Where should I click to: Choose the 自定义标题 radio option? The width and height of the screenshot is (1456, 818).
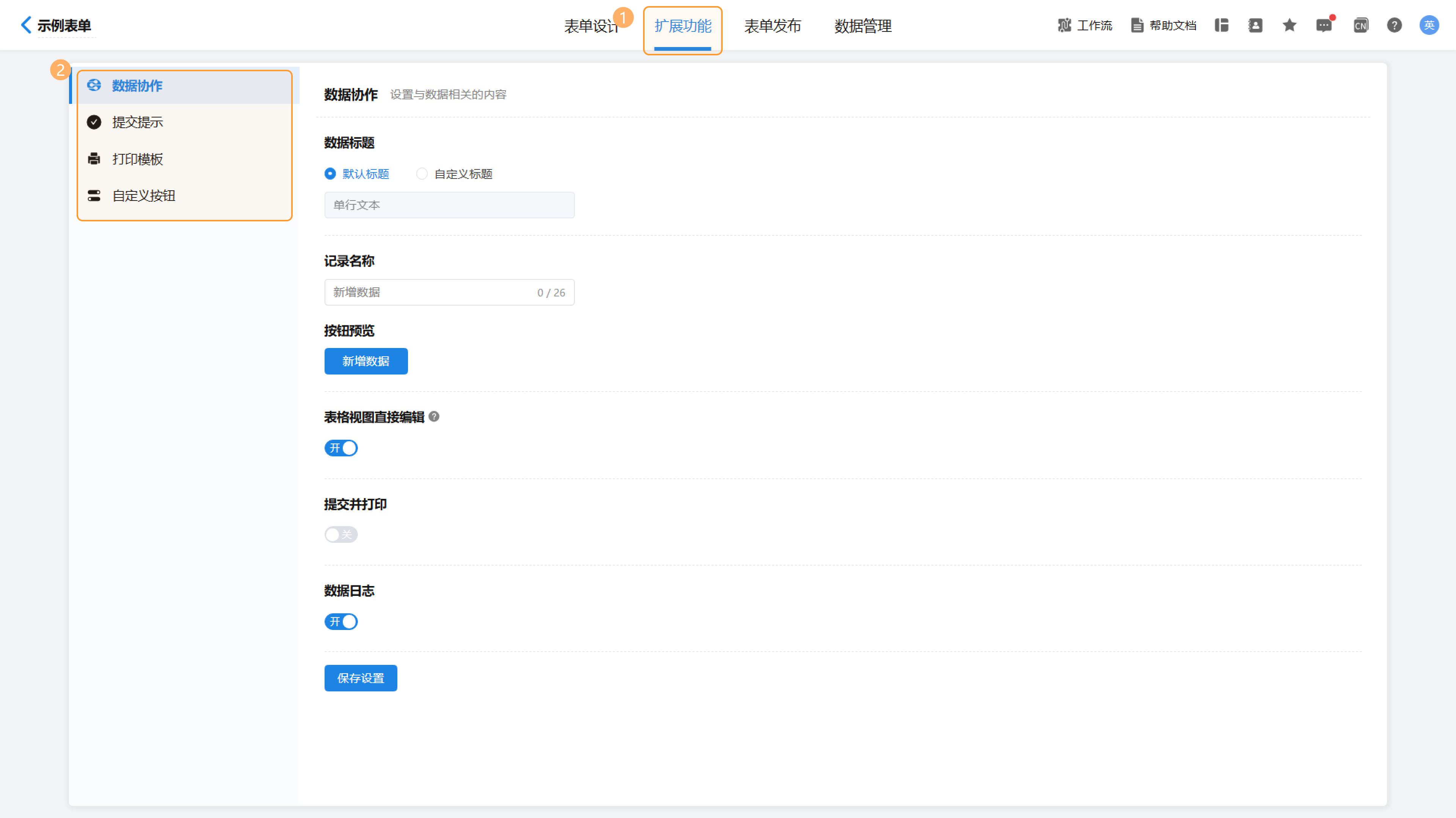(x=455, y=174)
